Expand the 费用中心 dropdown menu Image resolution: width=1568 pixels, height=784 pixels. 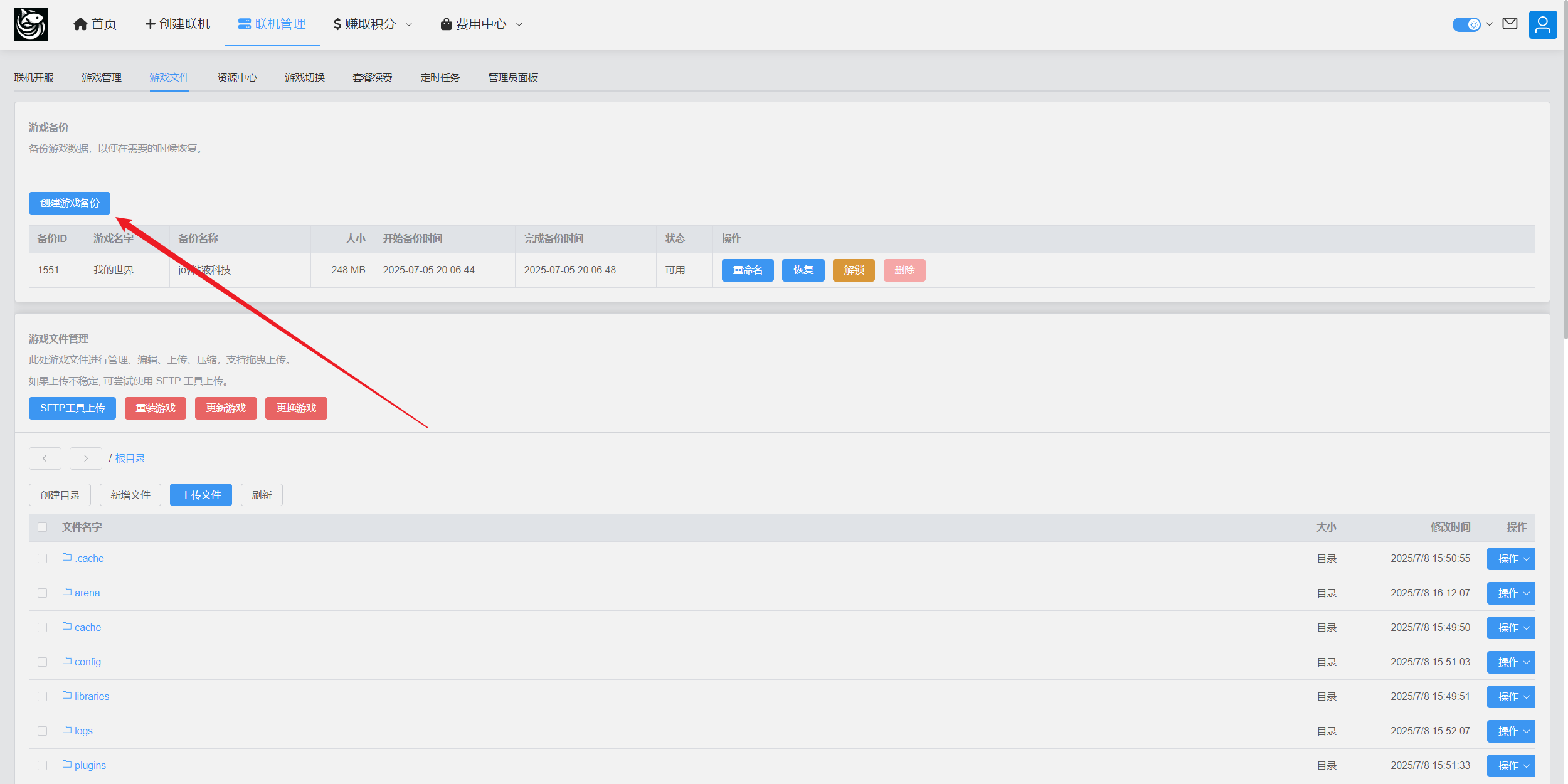[482, 24]
